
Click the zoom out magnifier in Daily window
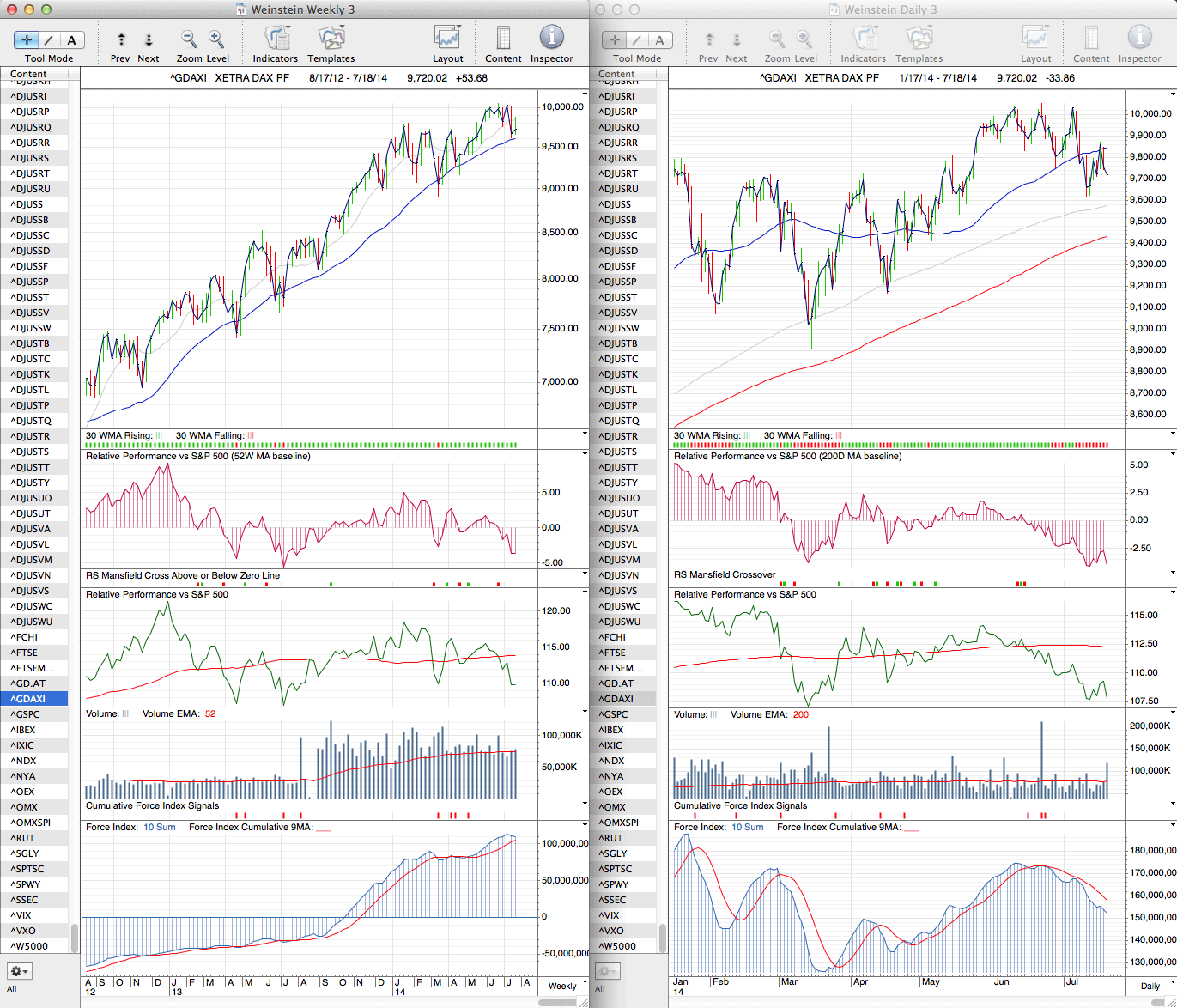777,39
